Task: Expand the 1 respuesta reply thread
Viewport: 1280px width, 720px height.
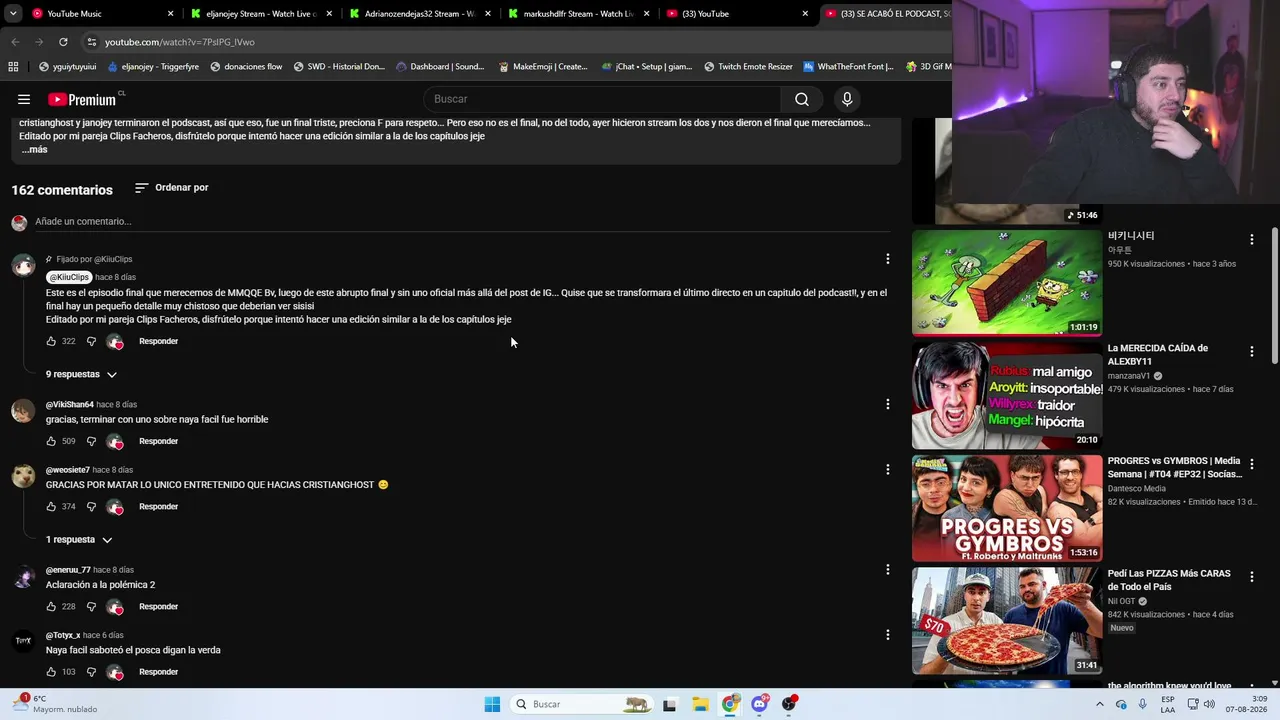Action: click(79, 539)
